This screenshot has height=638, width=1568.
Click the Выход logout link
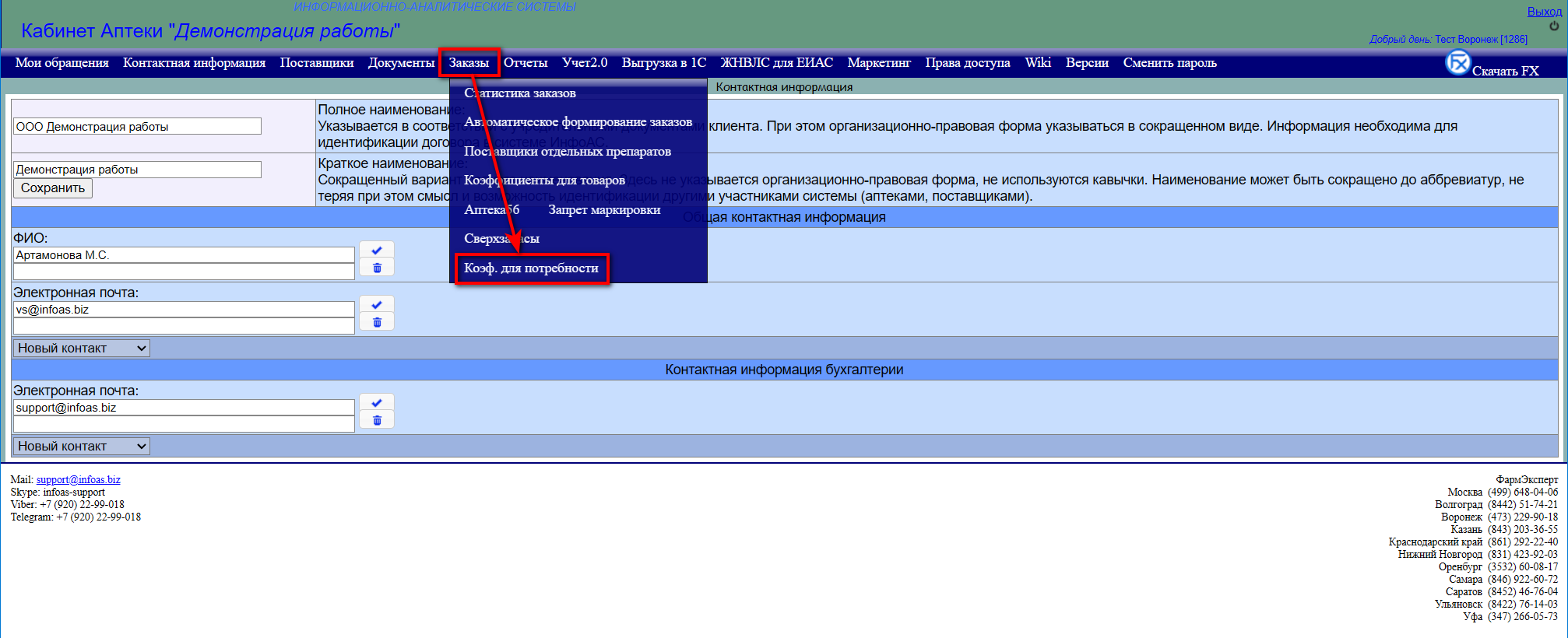[x=1544, y=12]
